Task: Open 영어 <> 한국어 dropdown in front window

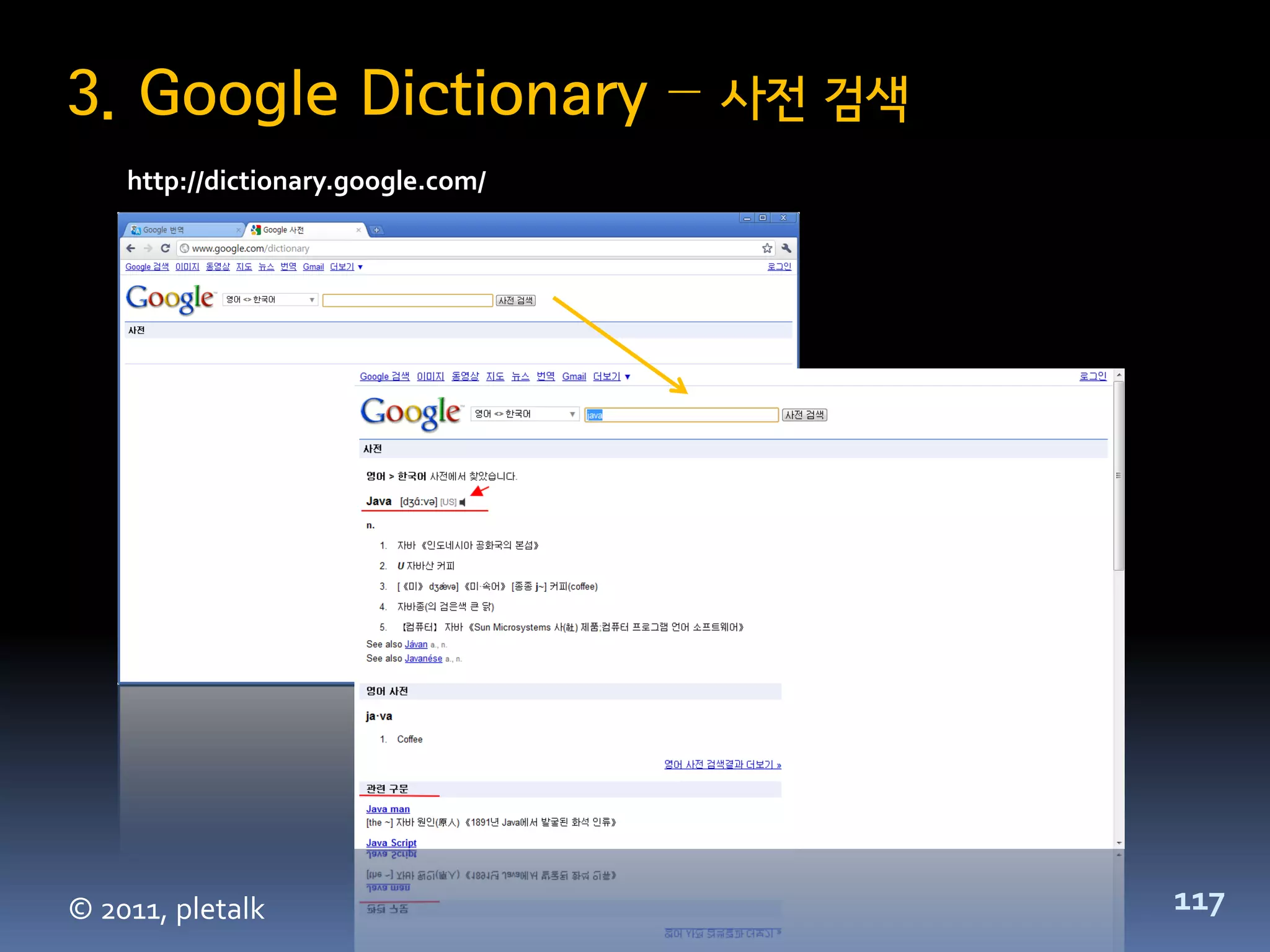Action: 525,414
